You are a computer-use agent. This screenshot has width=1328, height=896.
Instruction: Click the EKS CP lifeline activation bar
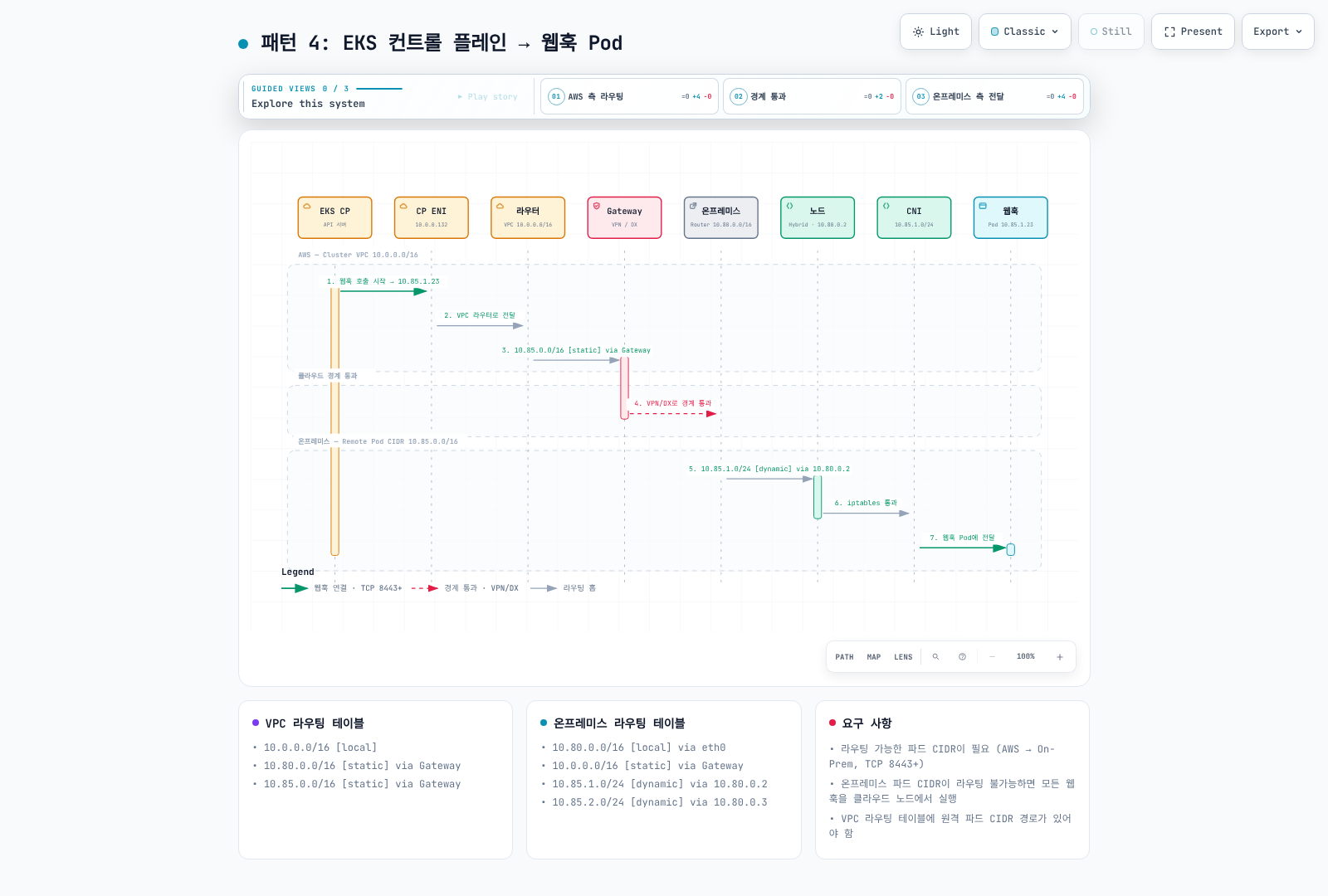[335, 421]
